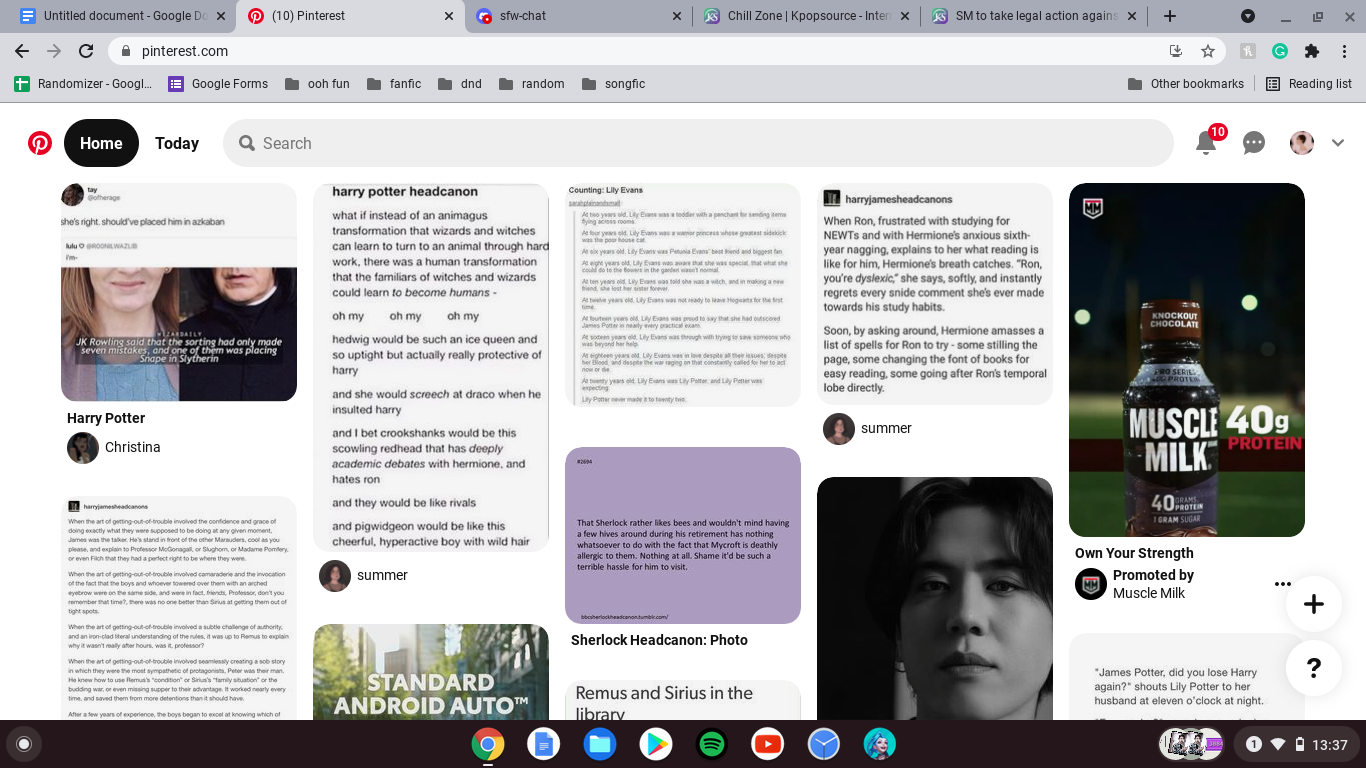Close the sfw-chat tab

click(x=676, y=16)
